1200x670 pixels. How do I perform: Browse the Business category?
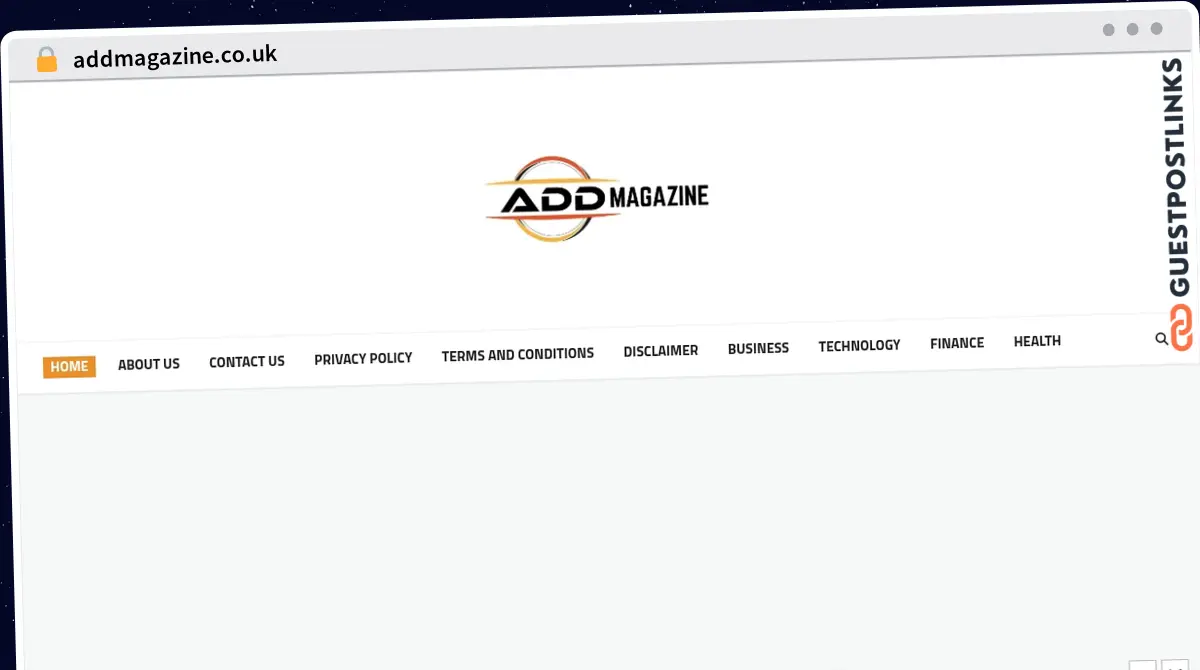tap(758, 348)
